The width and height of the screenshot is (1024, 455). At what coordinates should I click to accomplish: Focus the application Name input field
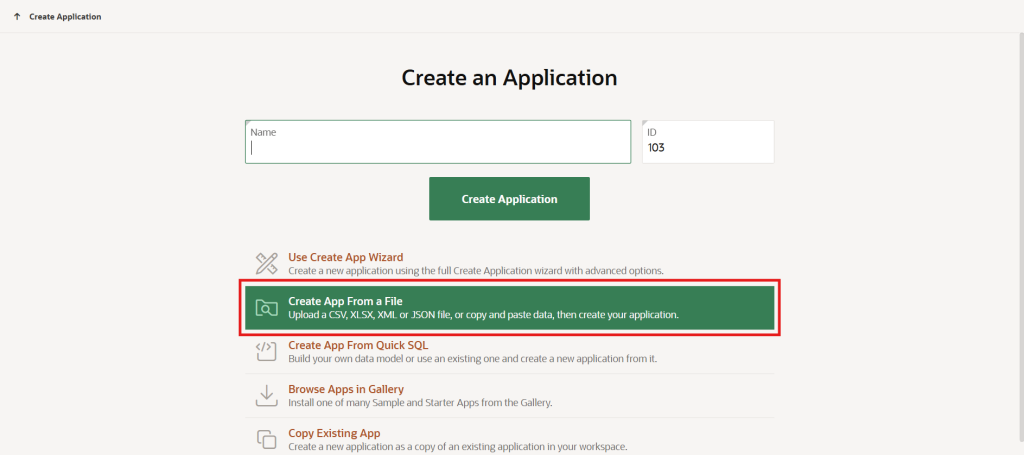(438, 142)
